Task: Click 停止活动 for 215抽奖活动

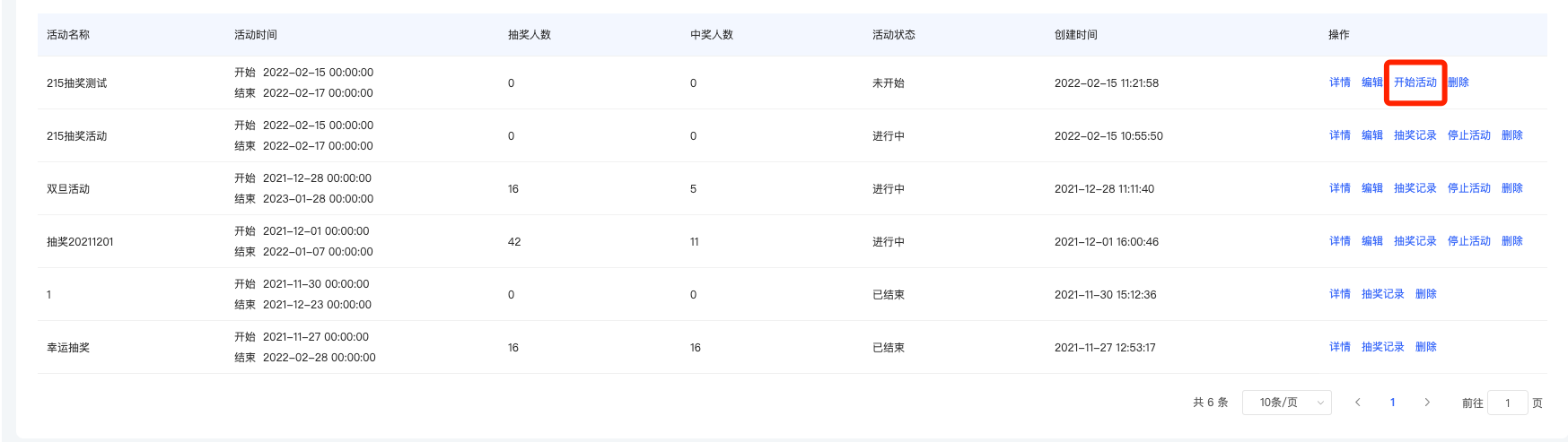Action: (1468, 135)
